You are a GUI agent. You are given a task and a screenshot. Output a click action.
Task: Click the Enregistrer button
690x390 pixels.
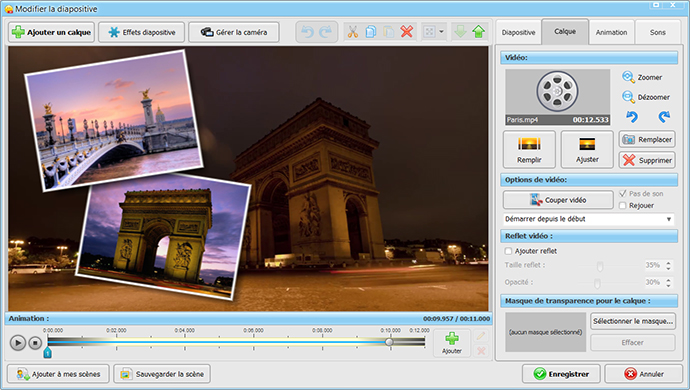coord(561,374)
